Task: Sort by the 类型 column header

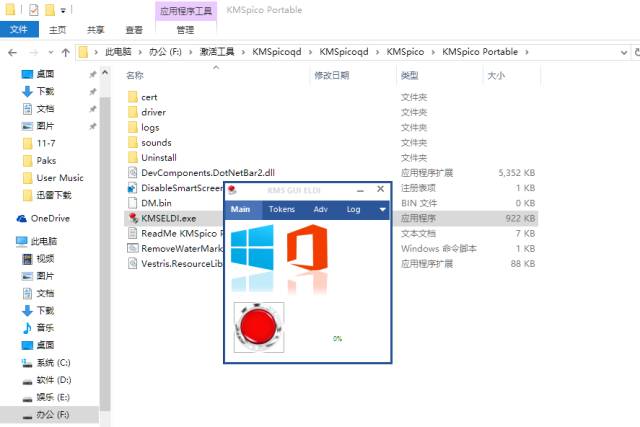Action: click(x=409, y=75)
